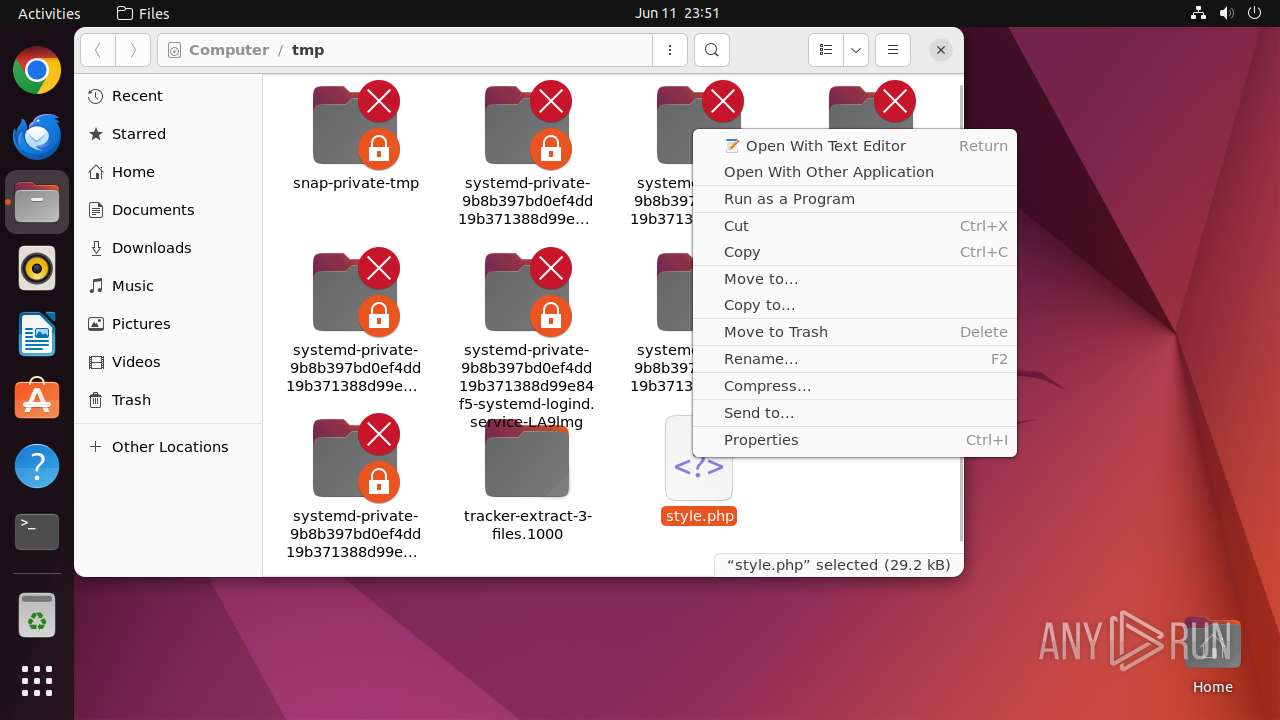Open Other Locations in sidebar
The width and height of the screenshot is (1280, 720).
(x=168, y=447)
